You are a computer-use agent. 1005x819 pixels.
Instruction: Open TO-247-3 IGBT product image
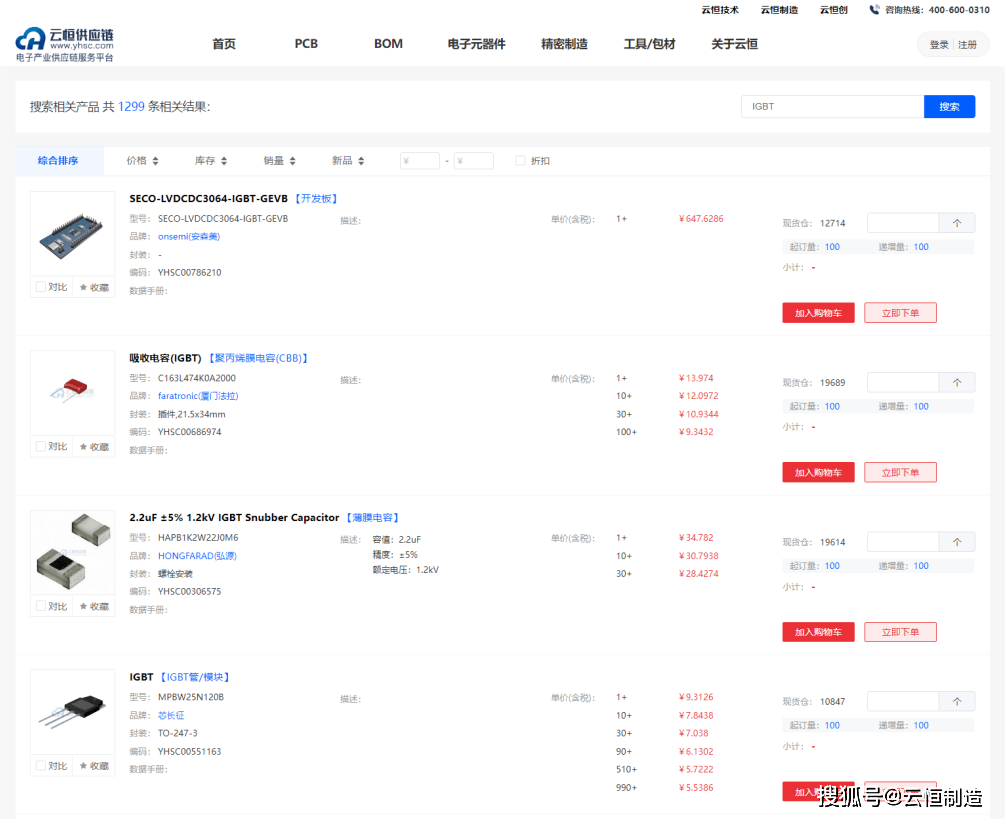coord(72,713)
